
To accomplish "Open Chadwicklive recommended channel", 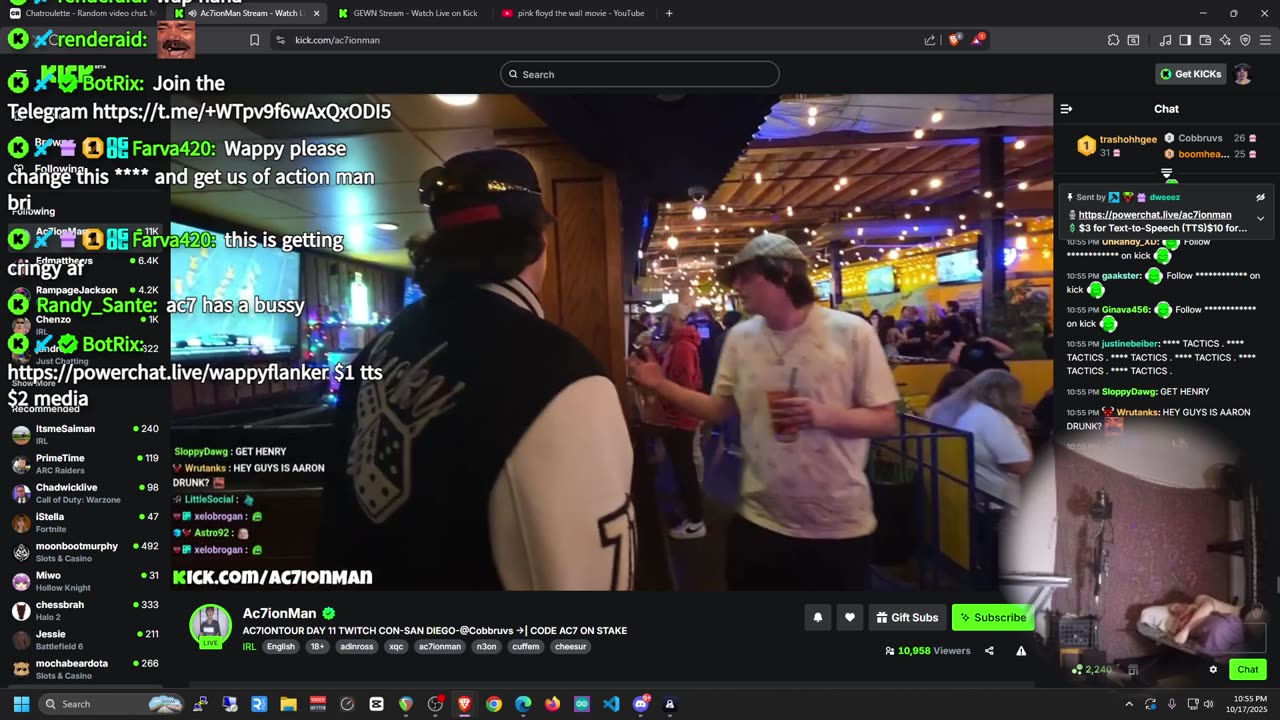I will [x=85, y=493].
